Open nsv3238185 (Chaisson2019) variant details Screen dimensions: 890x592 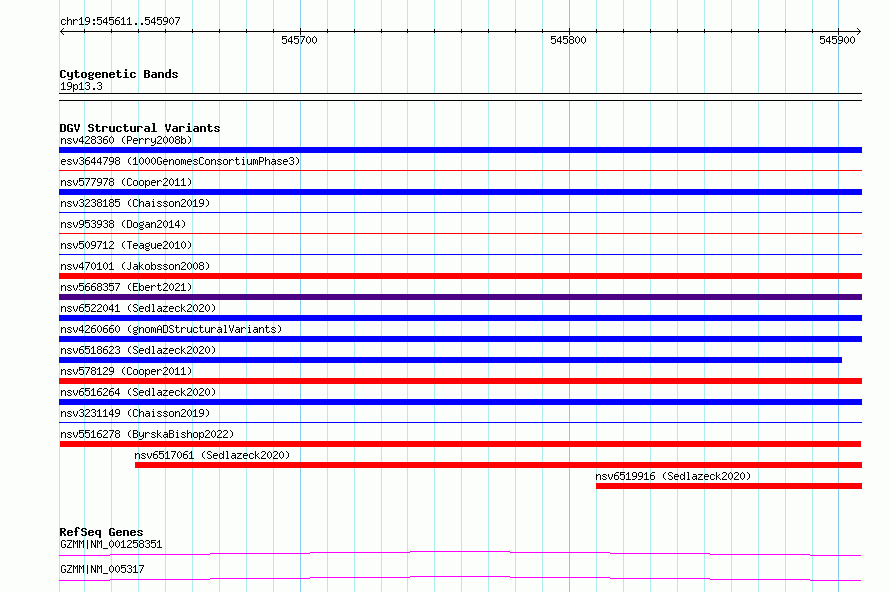pos(135,203)
